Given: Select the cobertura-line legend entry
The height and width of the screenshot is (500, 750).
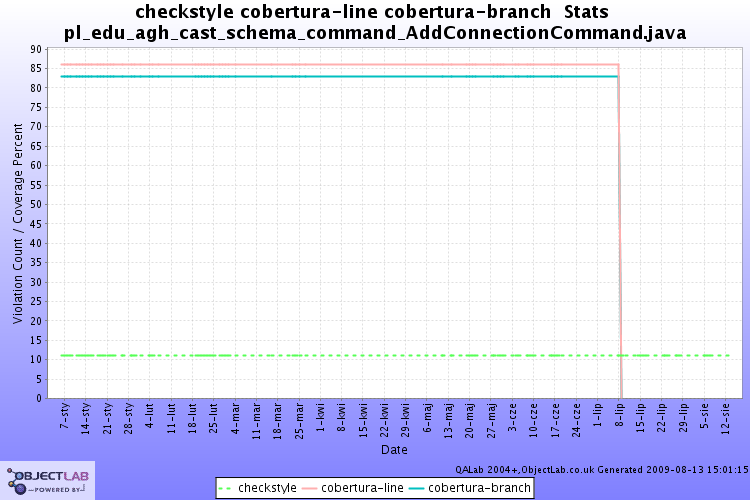Looking at the screenshot, I should (x=353, y=488).
